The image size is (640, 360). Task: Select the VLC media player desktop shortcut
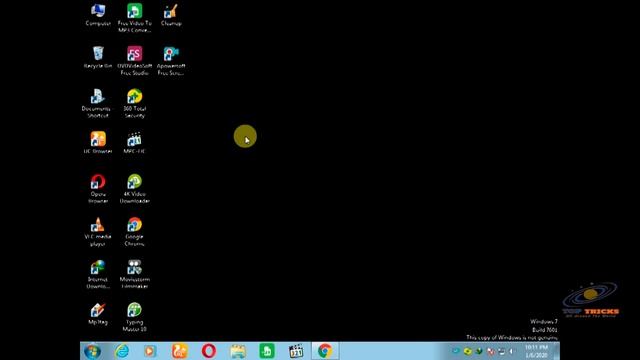point(98,232)
